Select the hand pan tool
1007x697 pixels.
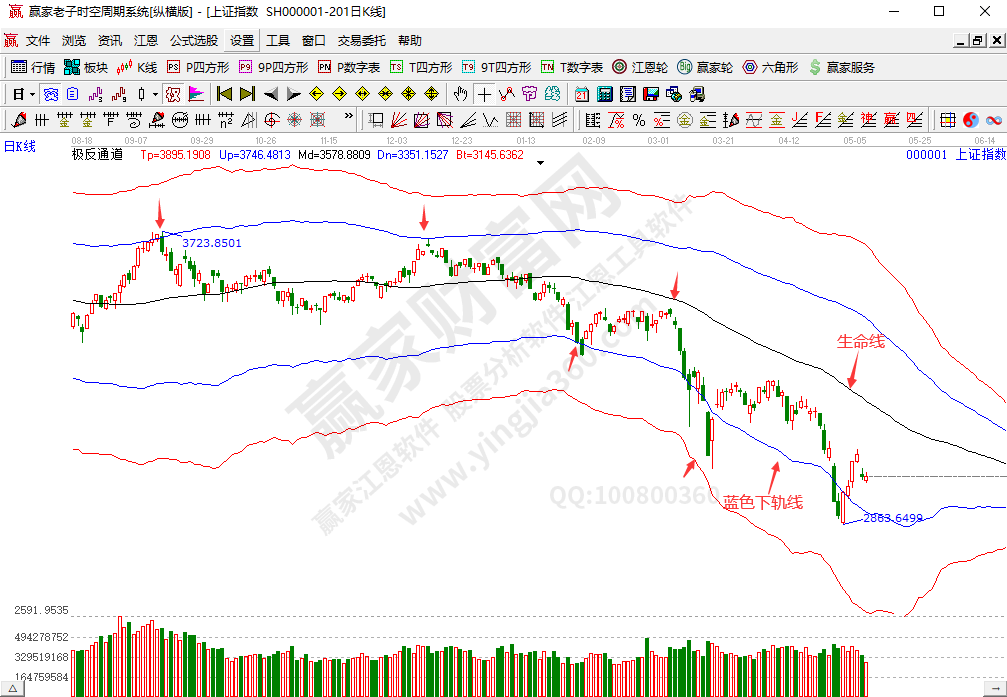[460, 94]
